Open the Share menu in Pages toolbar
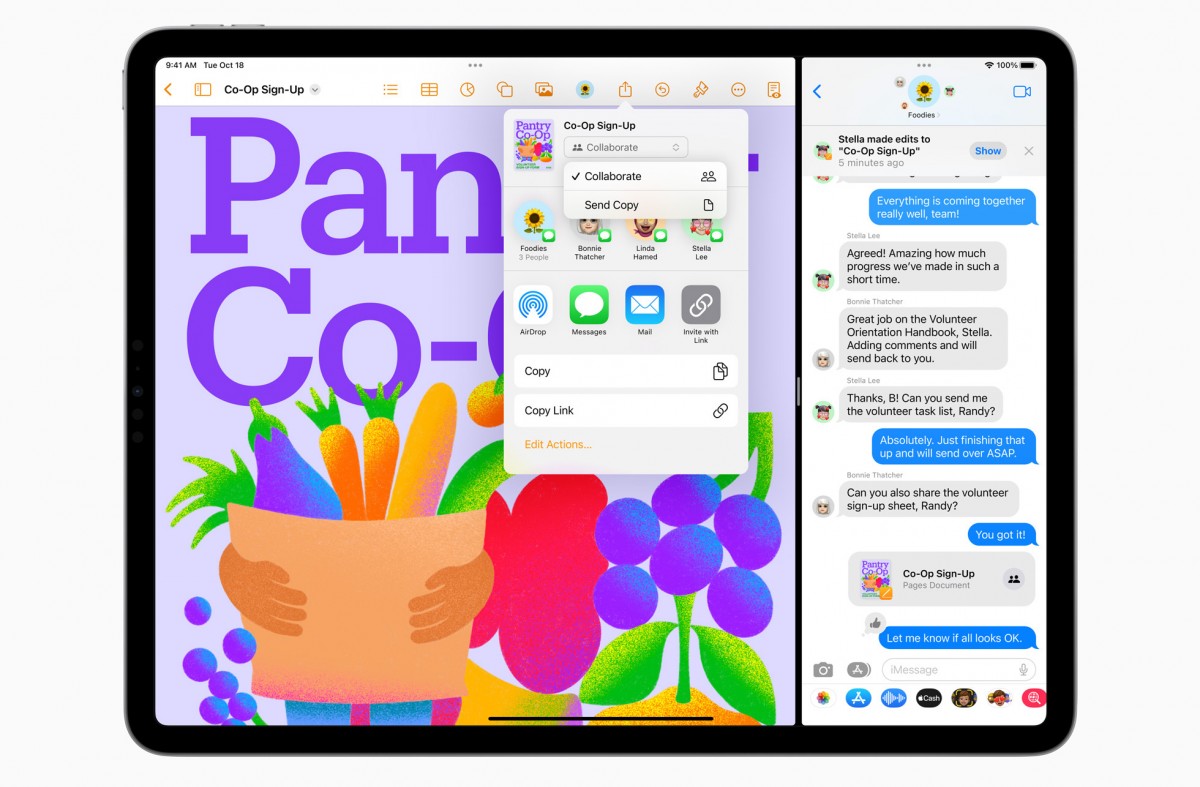This screenshot has width=1200, height=787. click(624, 88)
